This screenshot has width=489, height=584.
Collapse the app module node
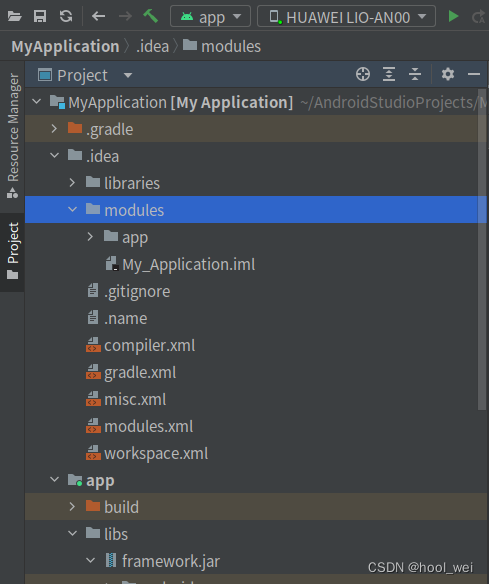(x=55, y=480)
